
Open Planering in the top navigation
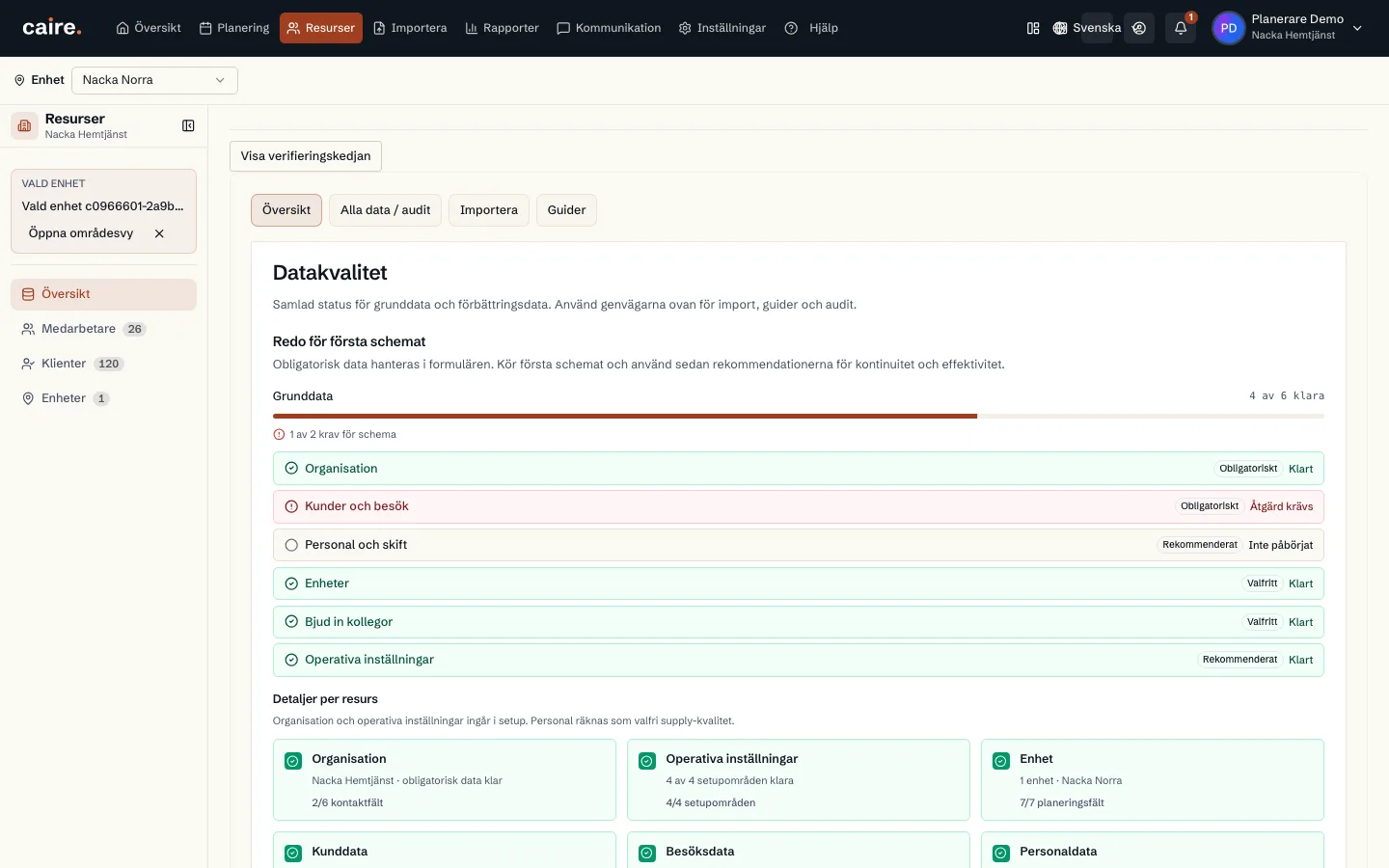tap(234, 28)
